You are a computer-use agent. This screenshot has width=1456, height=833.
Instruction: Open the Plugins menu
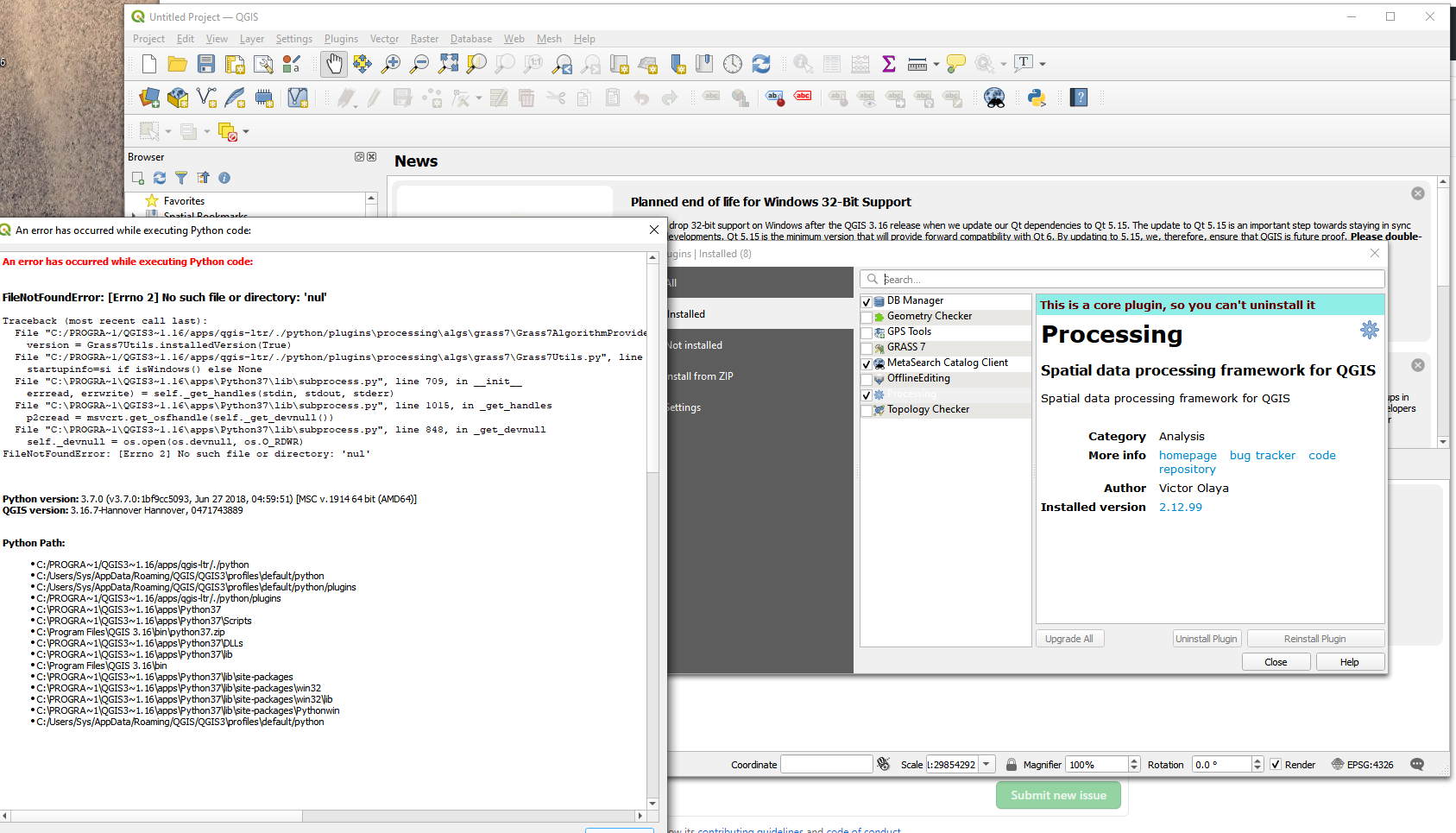341,39
